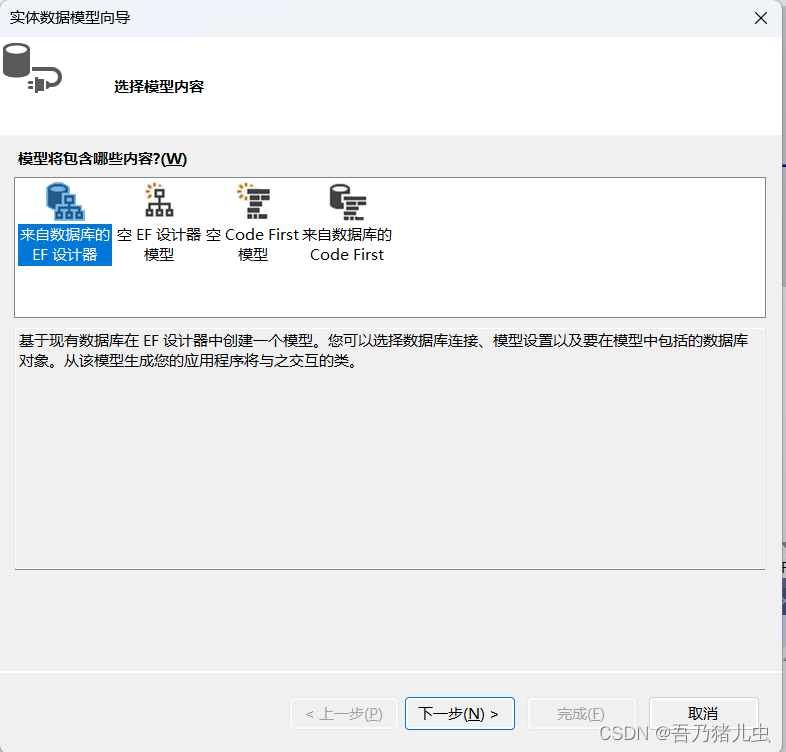Viewport: 786px width, 752px height.
Task: Click the 下一步(N) > button
Action: [x=460, y=713]
